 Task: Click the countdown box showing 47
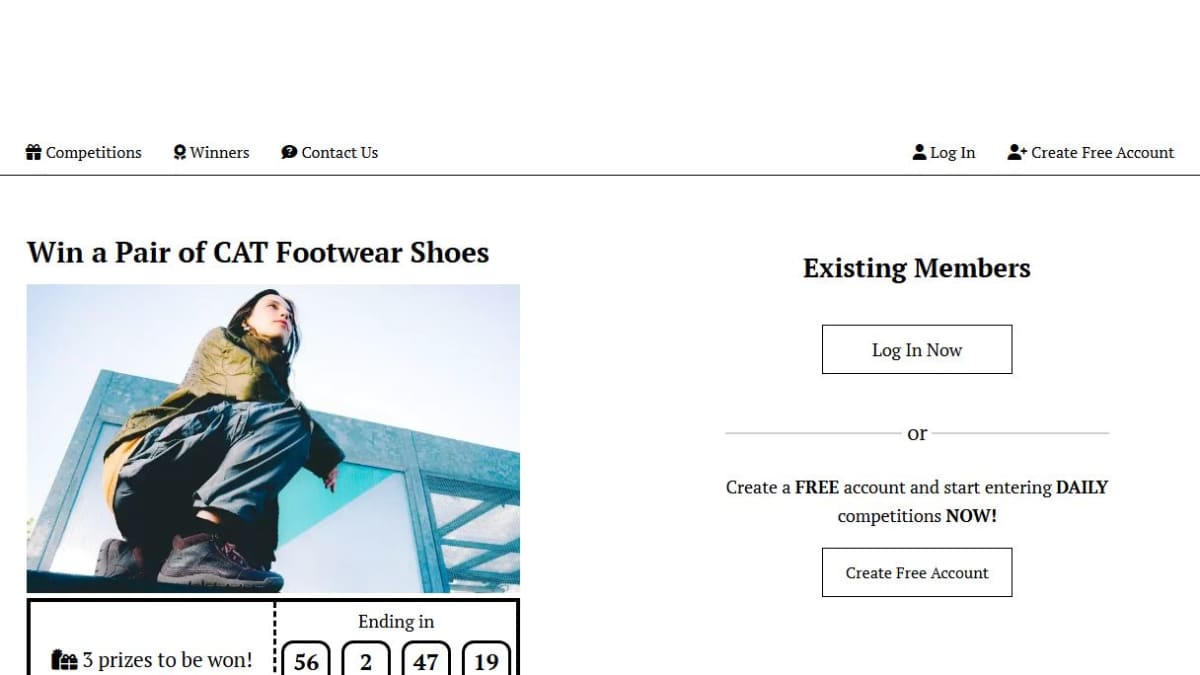click(x=426, y=659)
